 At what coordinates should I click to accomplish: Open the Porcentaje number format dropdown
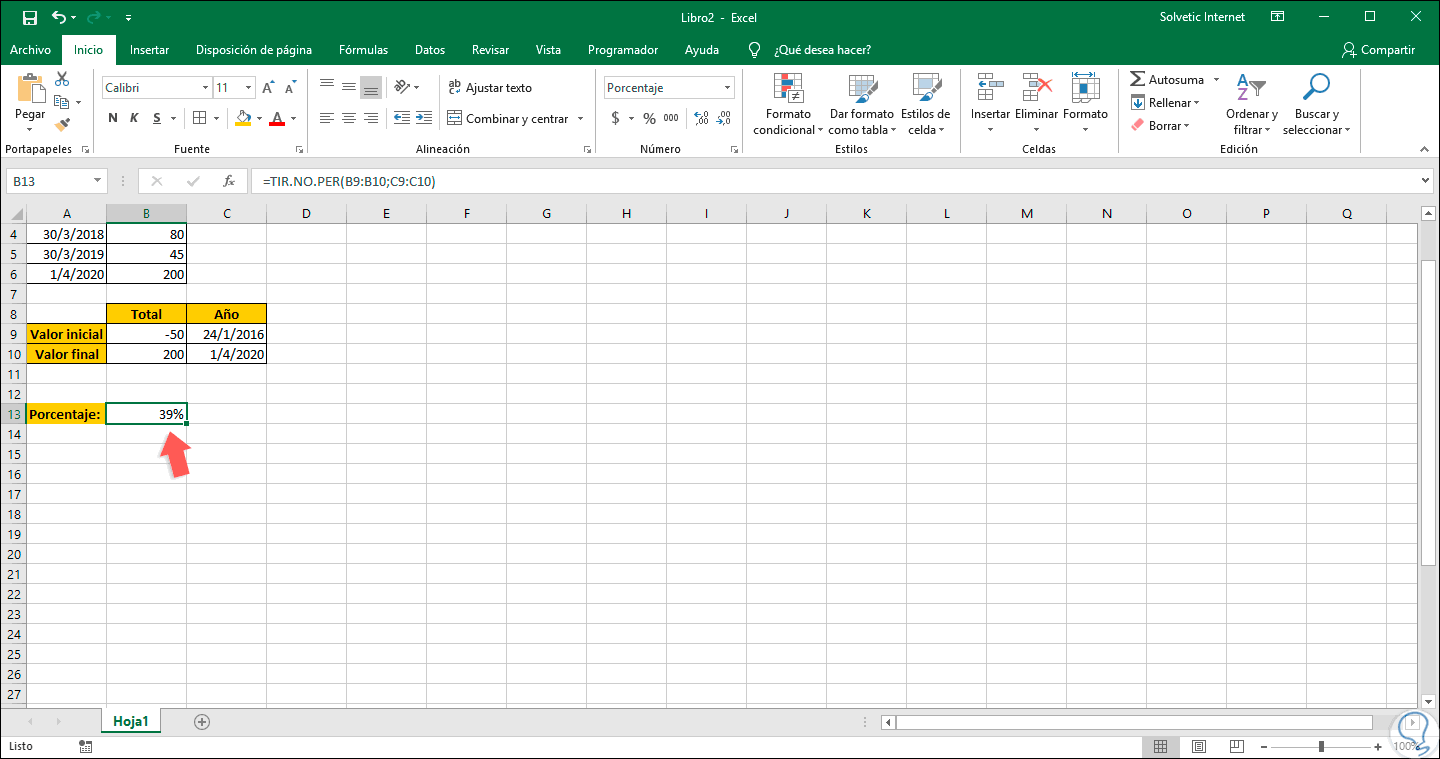click(x=727, y=88)
